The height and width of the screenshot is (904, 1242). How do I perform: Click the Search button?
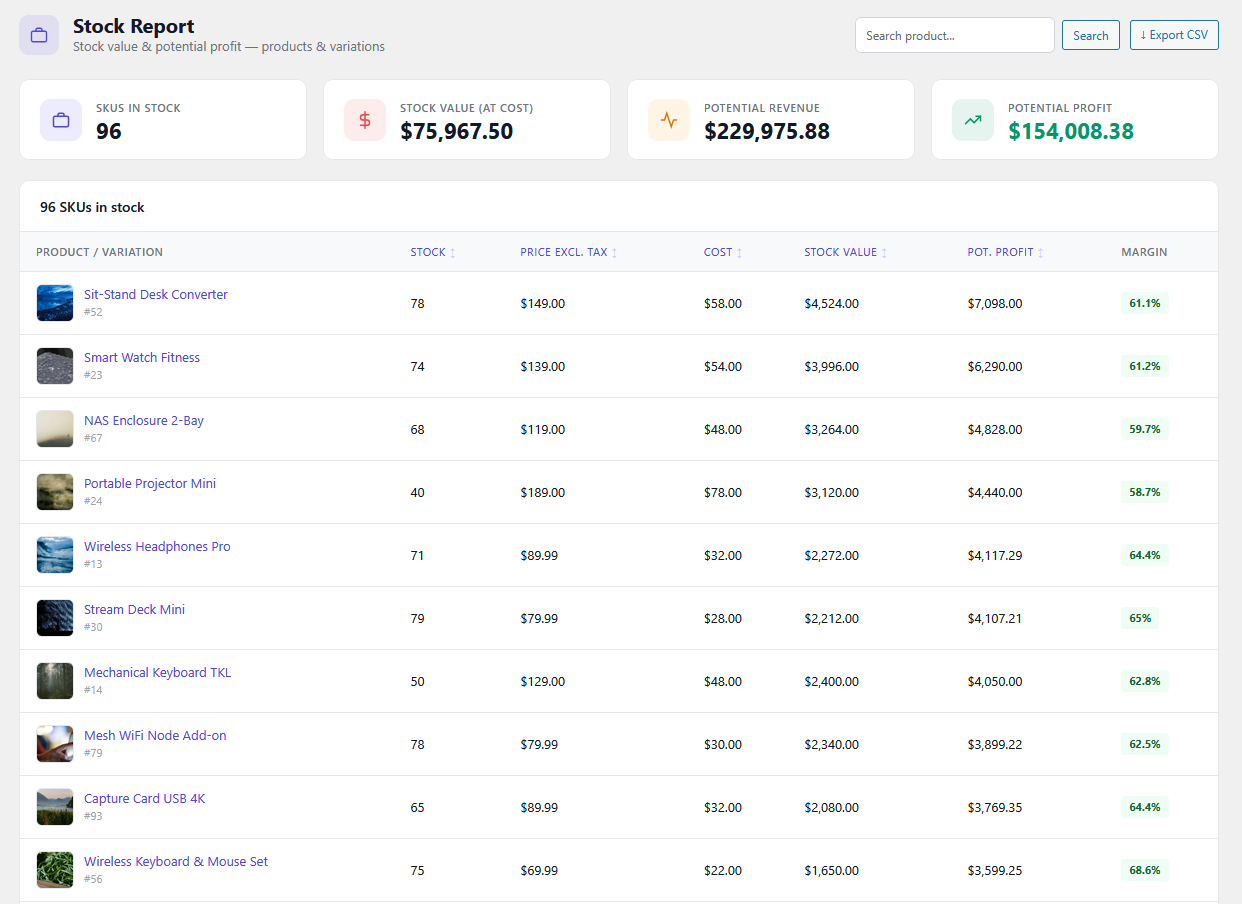point(1090,35)
